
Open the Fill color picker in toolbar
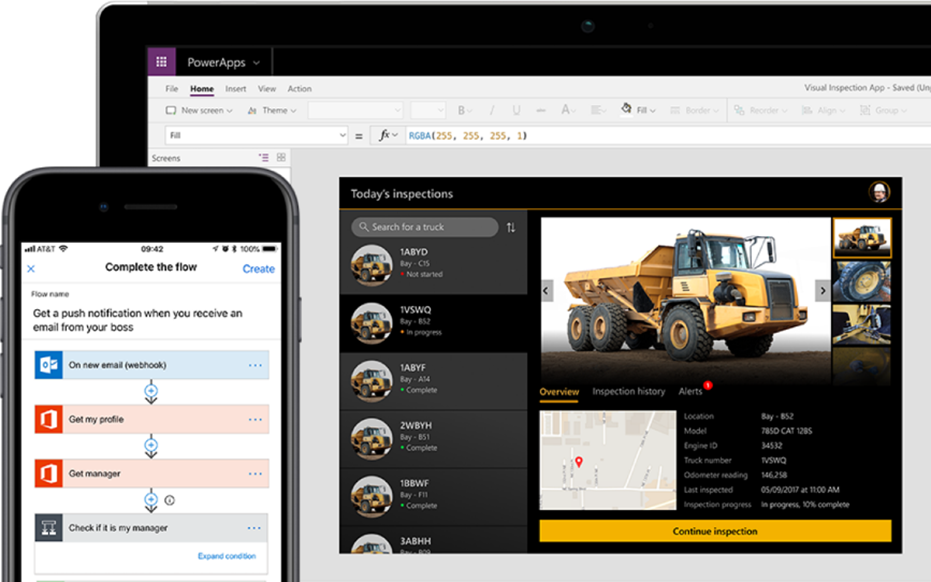coord(638,110)
